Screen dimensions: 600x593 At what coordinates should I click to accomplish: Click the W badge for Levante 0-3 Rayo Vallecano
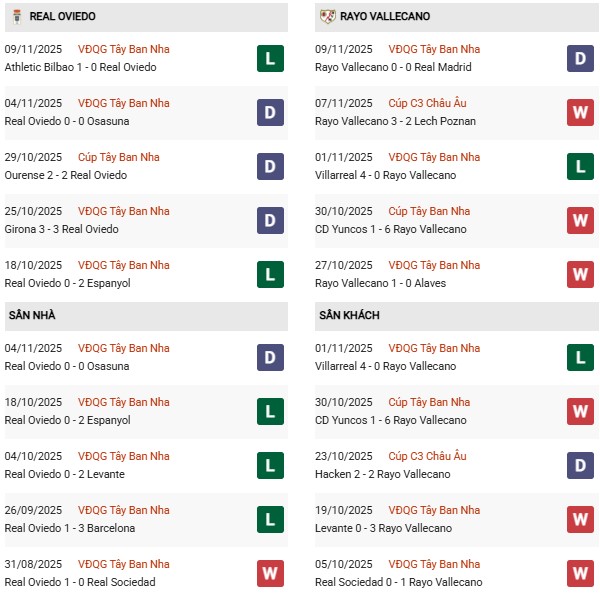580,520
